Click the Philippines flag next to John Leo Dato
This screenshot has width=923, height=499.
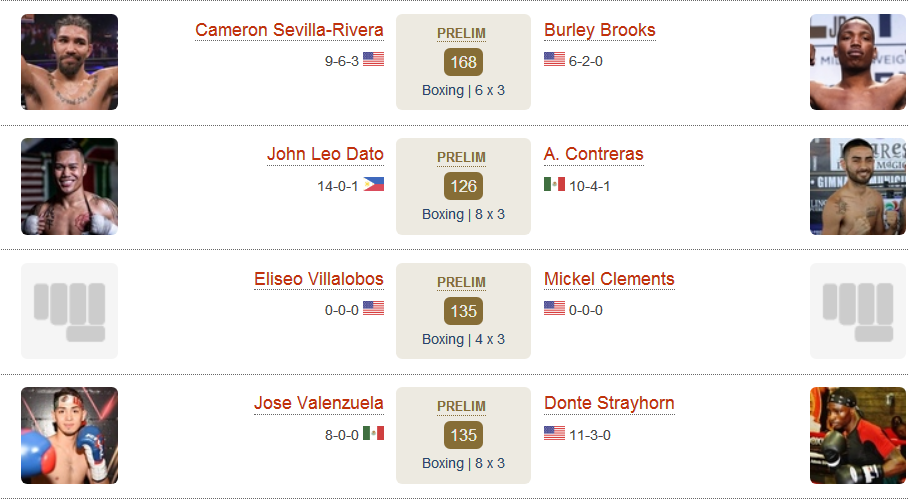tap(373, 184)
